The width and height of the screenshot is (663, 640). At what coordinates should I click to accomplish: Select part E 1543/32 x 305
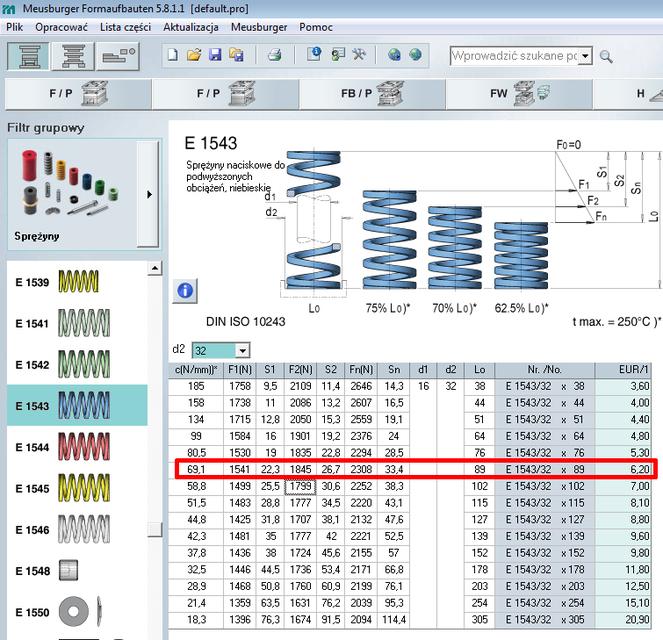545,620
